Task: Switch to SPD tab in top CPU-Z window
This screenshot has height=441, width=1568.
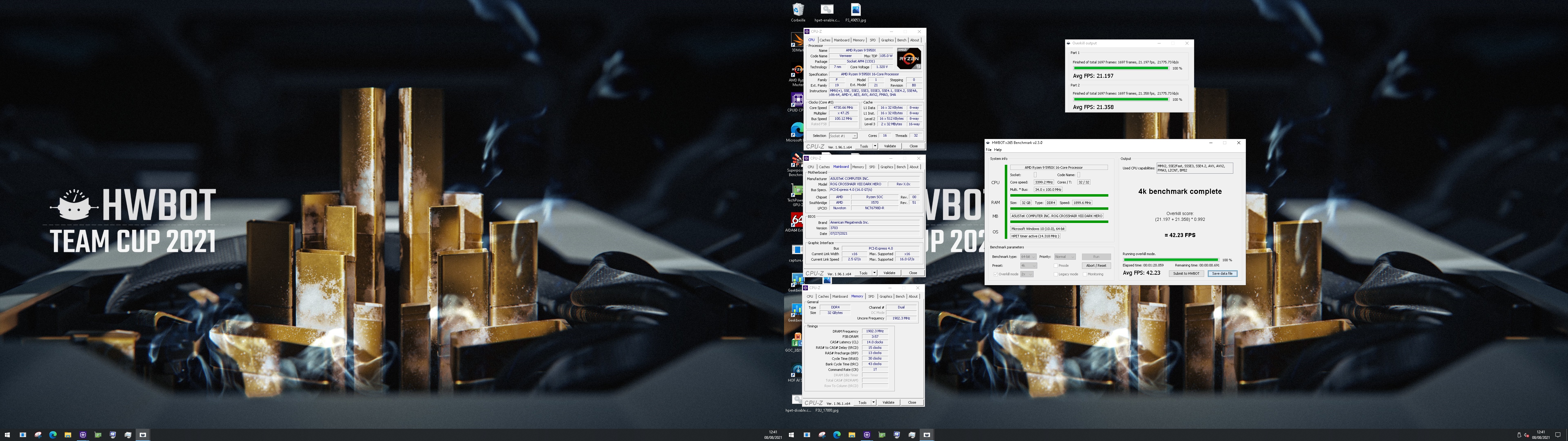Action: pos(872,40)
